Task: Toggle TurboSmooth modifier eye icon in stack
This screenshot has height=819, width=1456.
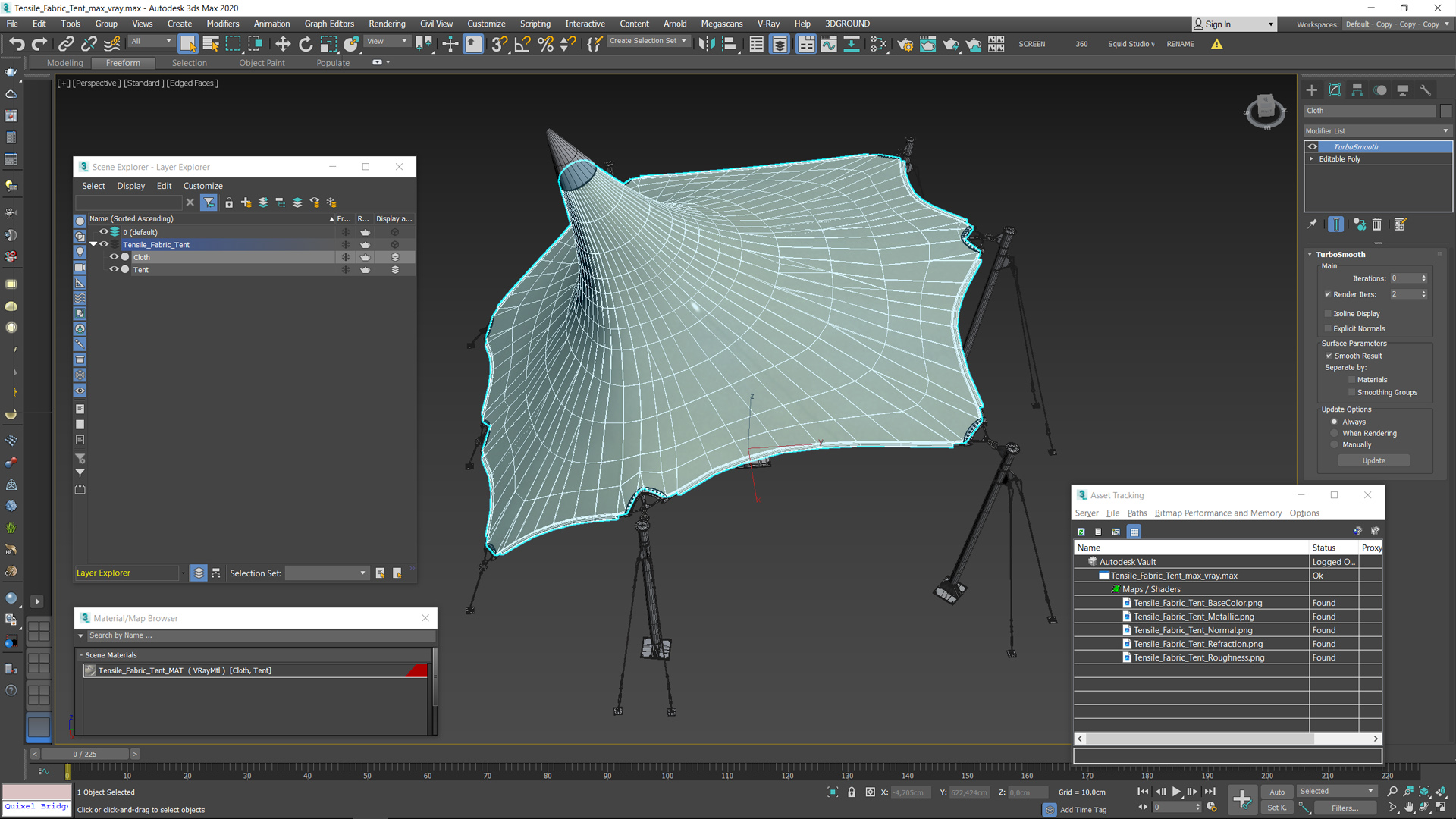Action: click(1313, 147)
